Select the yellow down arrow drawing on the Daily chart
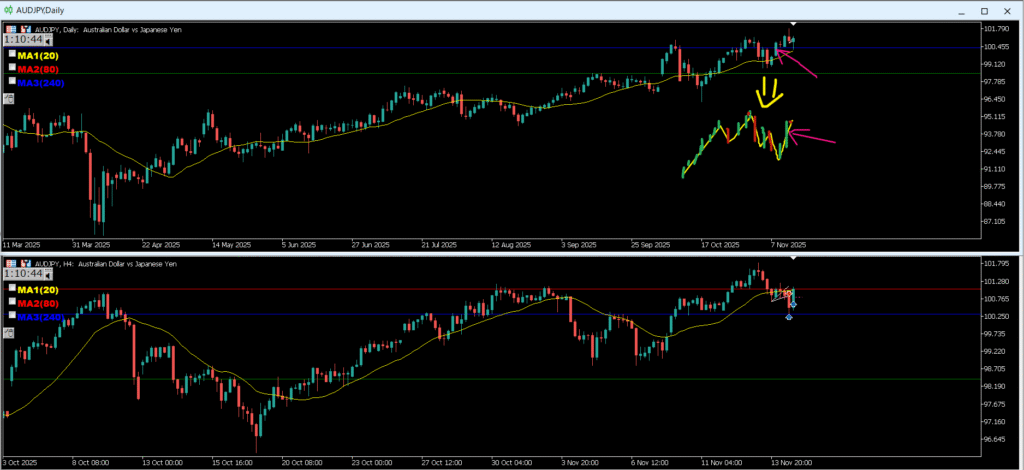This screenshot has width=1024, height=470. [x=769, y=95]
